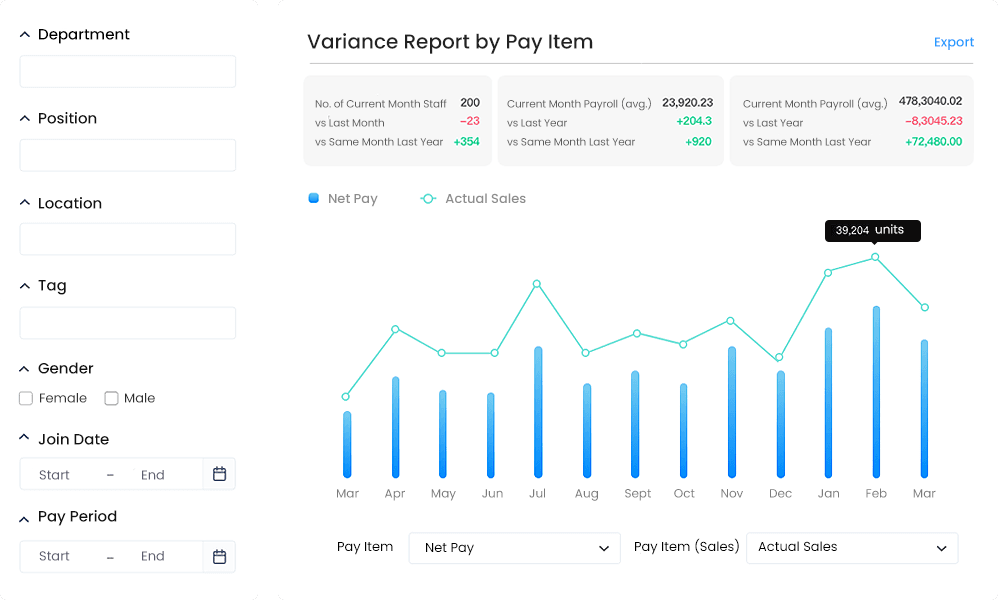Open the Pay Period calendar picker icon
998x600 pixels.
220,557
